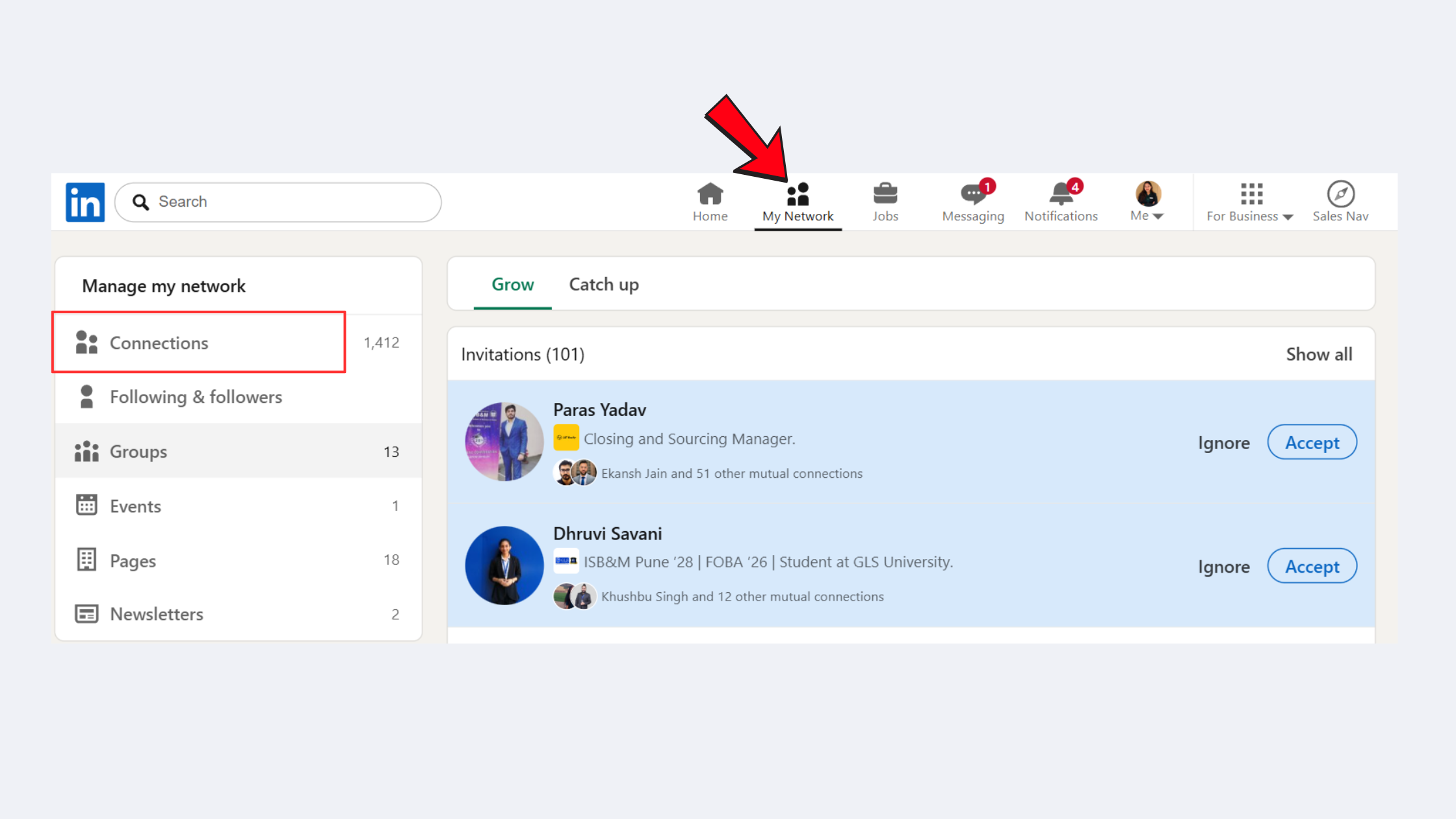
Task: Click the Search input field
Action: point(278,202)
